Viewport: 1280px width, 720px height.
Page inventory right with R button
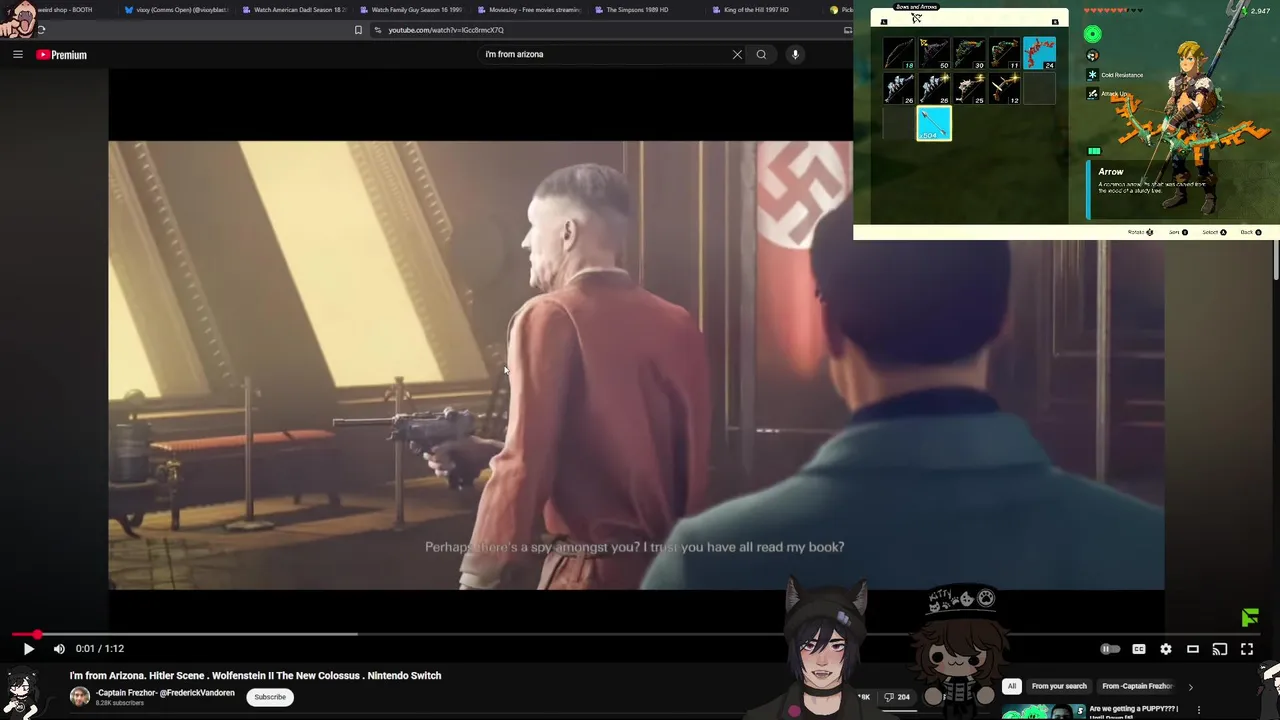tap(1054, 21)
